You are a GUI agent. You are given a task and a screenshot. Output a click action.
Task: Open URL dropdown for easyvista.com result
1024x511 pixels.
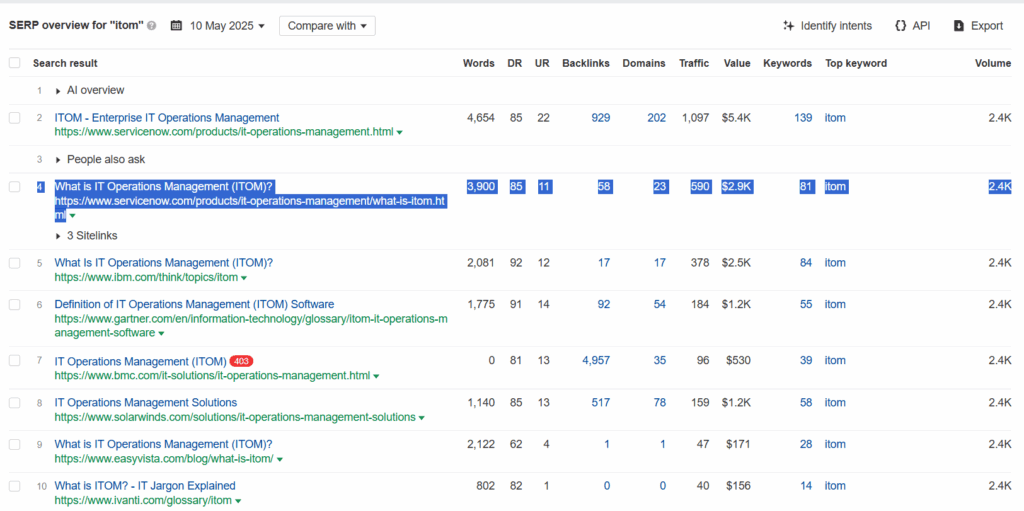coord(280,460)
